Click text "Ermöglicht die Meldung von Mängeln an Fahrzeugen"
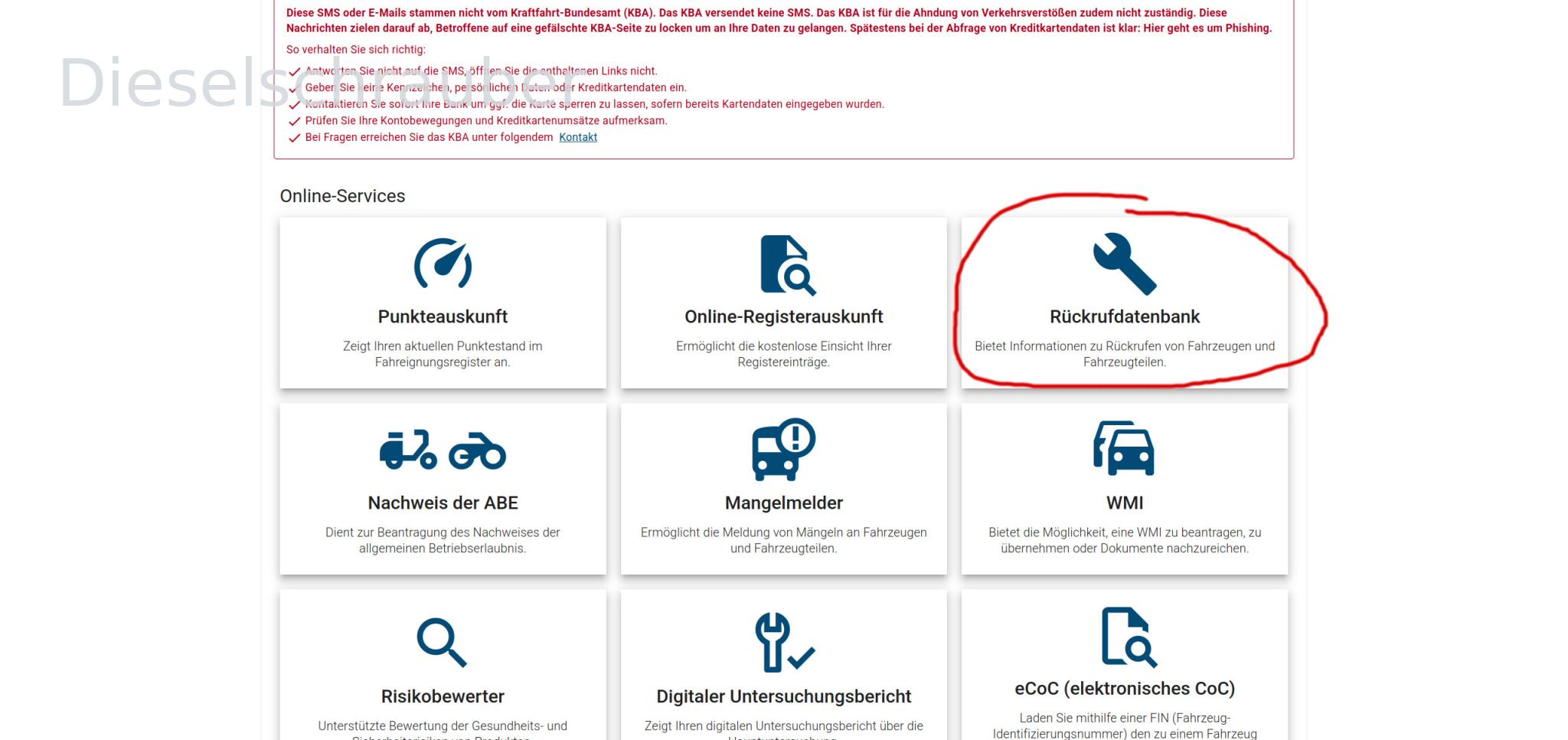Screen dimensions: 1568x740 click(784, 532)
